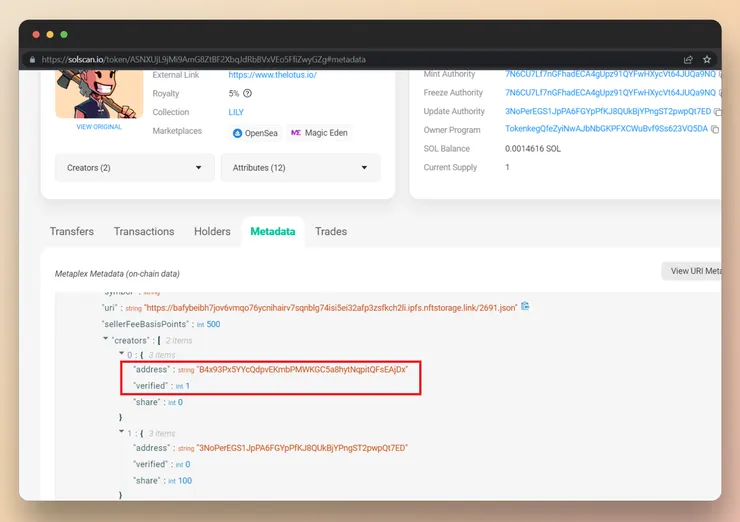Collapse creator item 1 node
Viewport: 740px width, 522px height.
(121, 431)
